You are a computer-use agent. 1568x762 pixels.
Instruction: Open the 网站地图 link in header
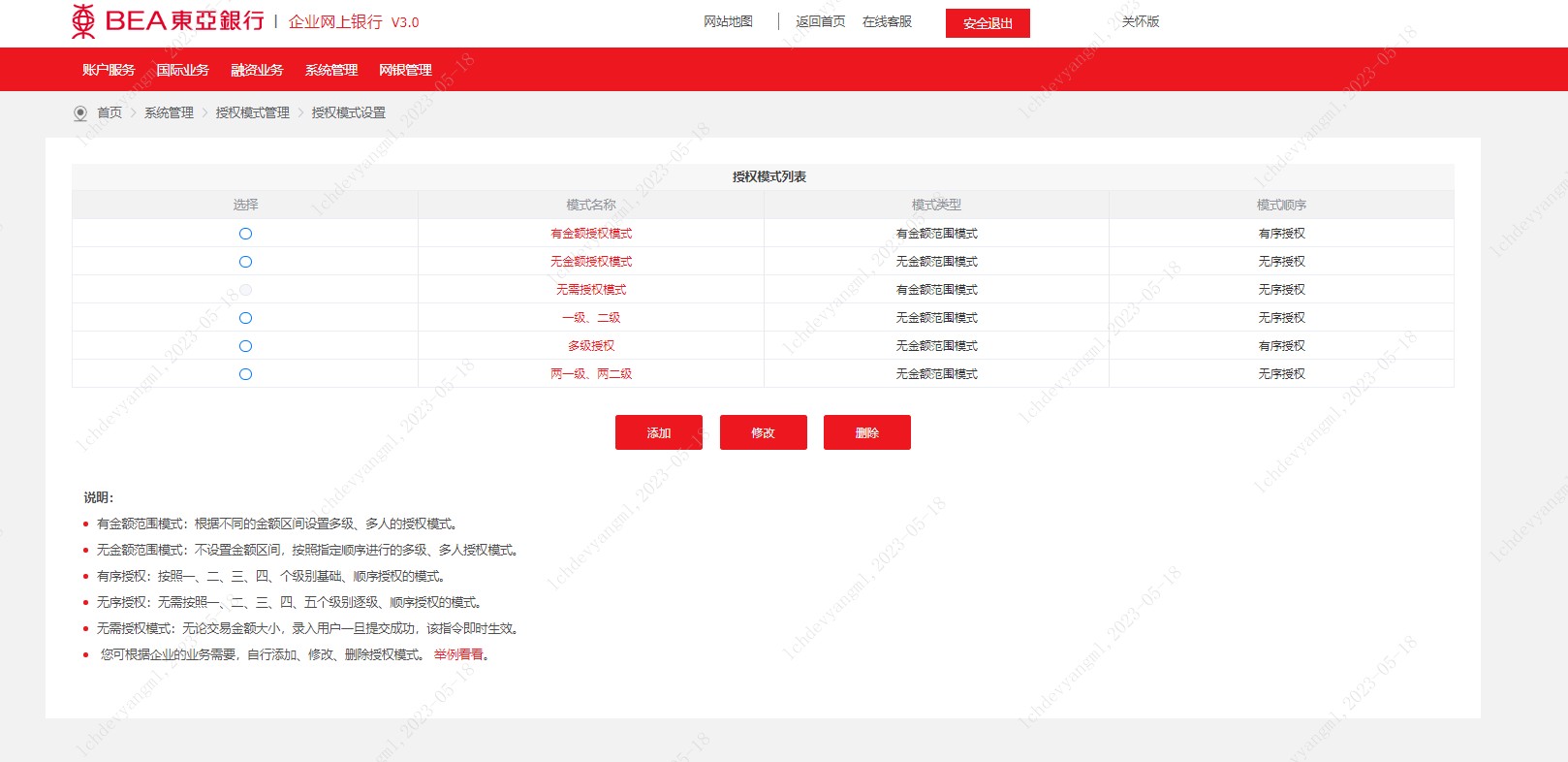(x=728, y=21)
